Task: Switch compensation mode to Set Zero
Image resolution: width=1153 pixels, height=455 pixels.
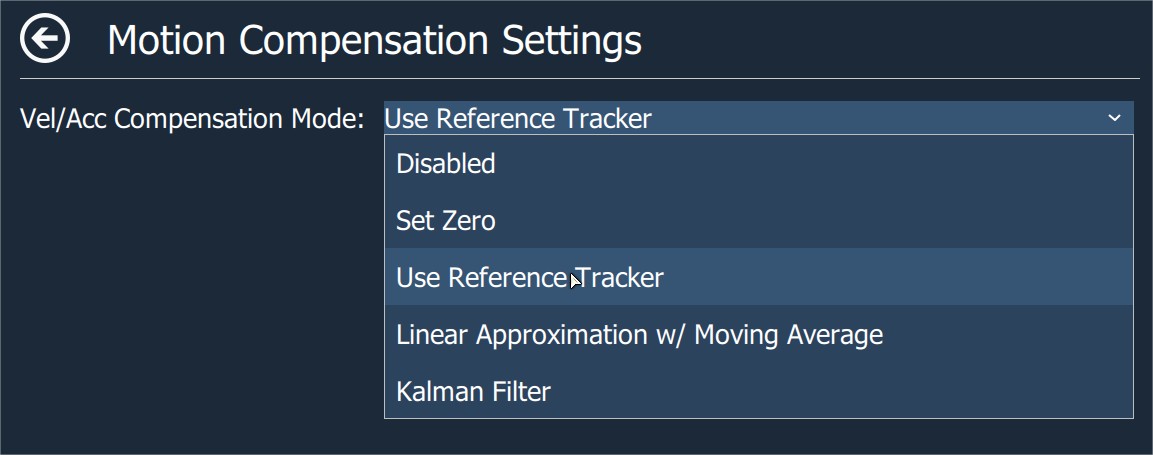Action: [446, 221]
